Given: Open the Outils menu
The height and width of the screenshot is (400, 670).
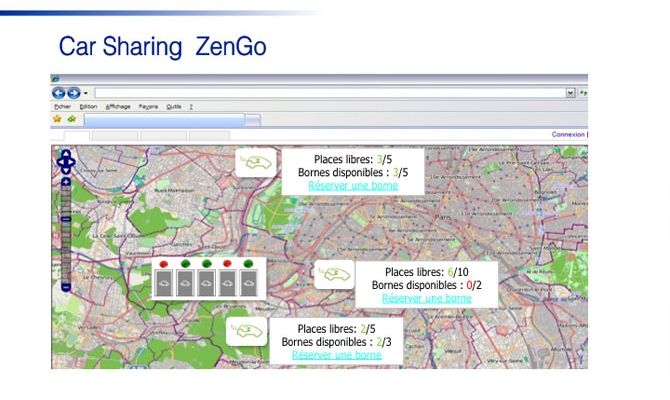Looking at the screenshot, I should click(173, 106).
